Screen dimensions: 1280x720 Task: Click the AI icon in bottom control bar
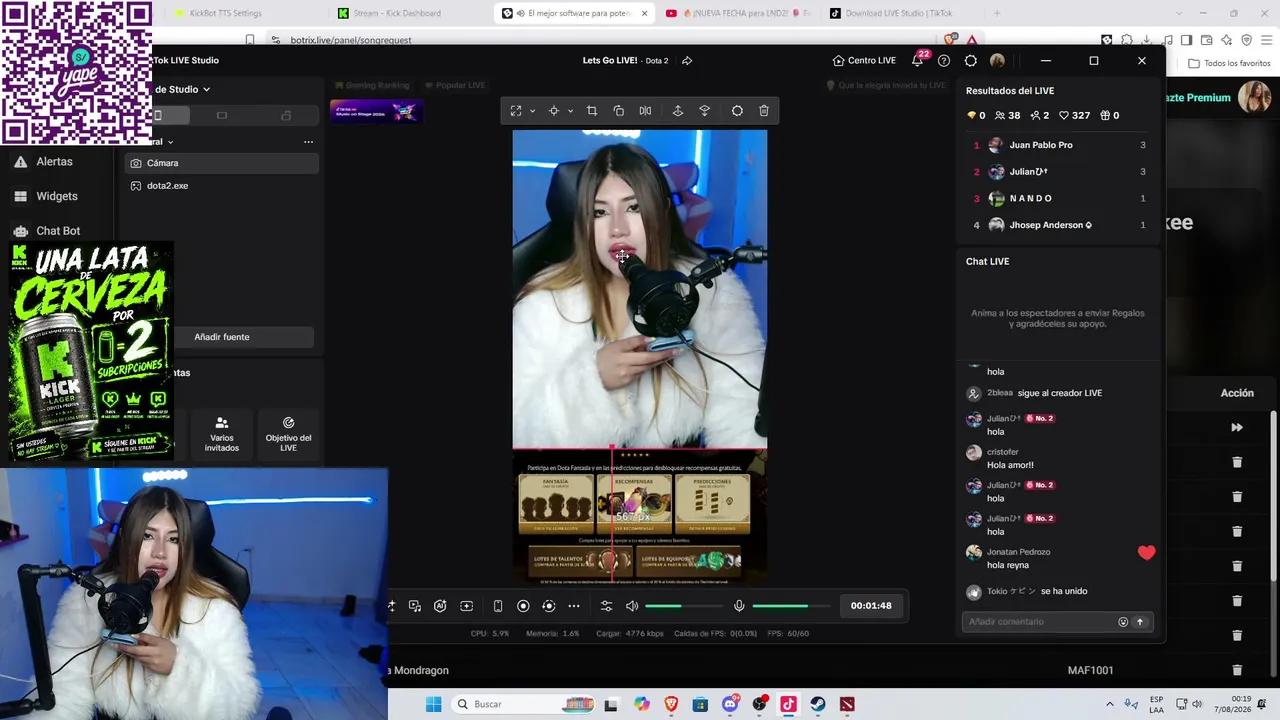pyautogui.click(x=440, y=606)
